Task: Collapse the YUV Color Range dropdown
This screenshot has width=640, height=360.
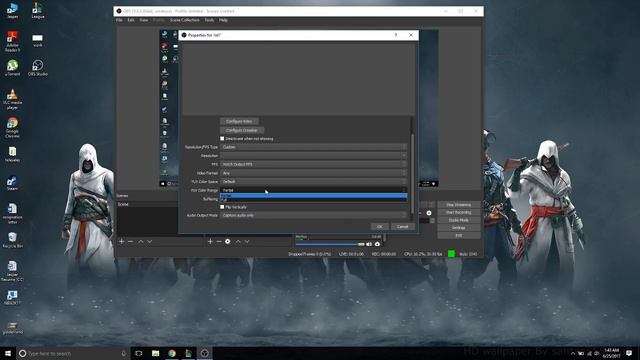Action: click(x=313, y=190)
